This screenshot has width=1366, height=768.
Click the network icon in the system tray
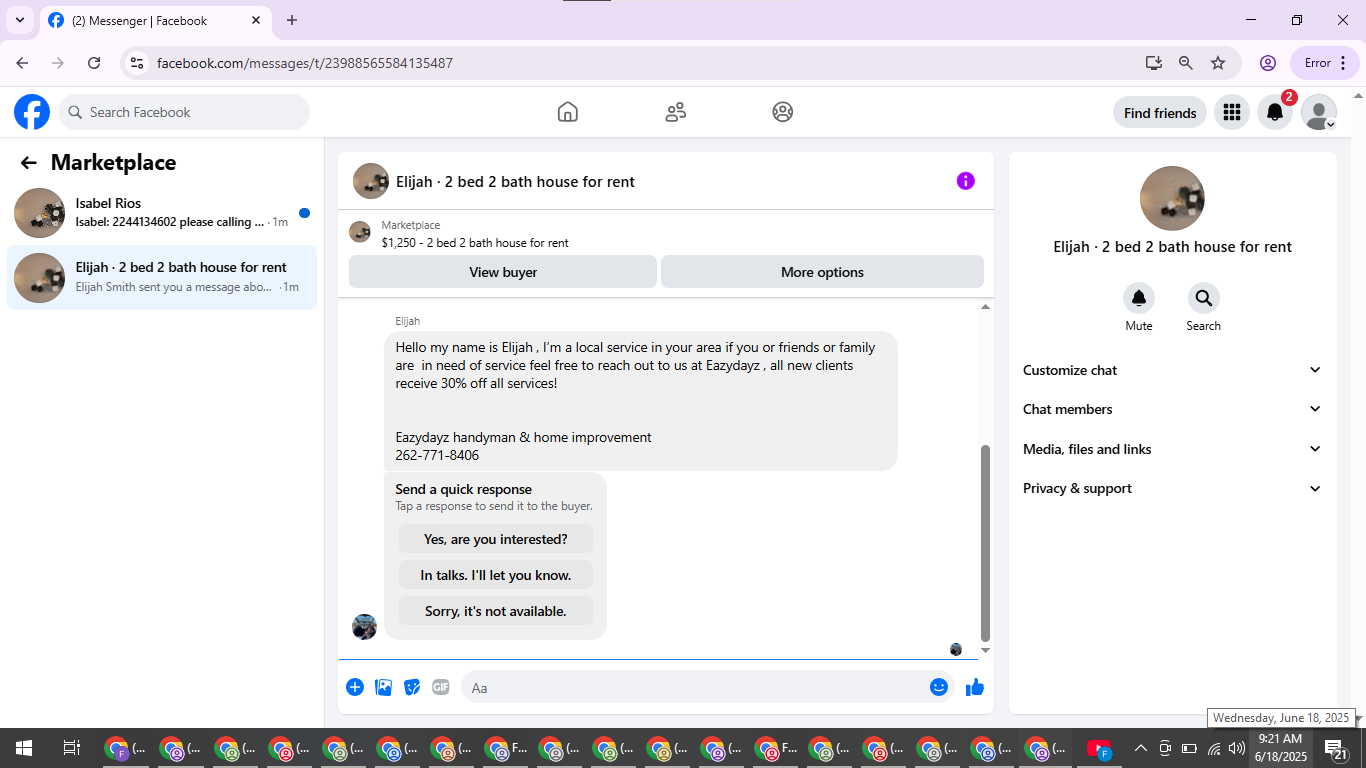pyautogui.click(x=1214, y=748)
